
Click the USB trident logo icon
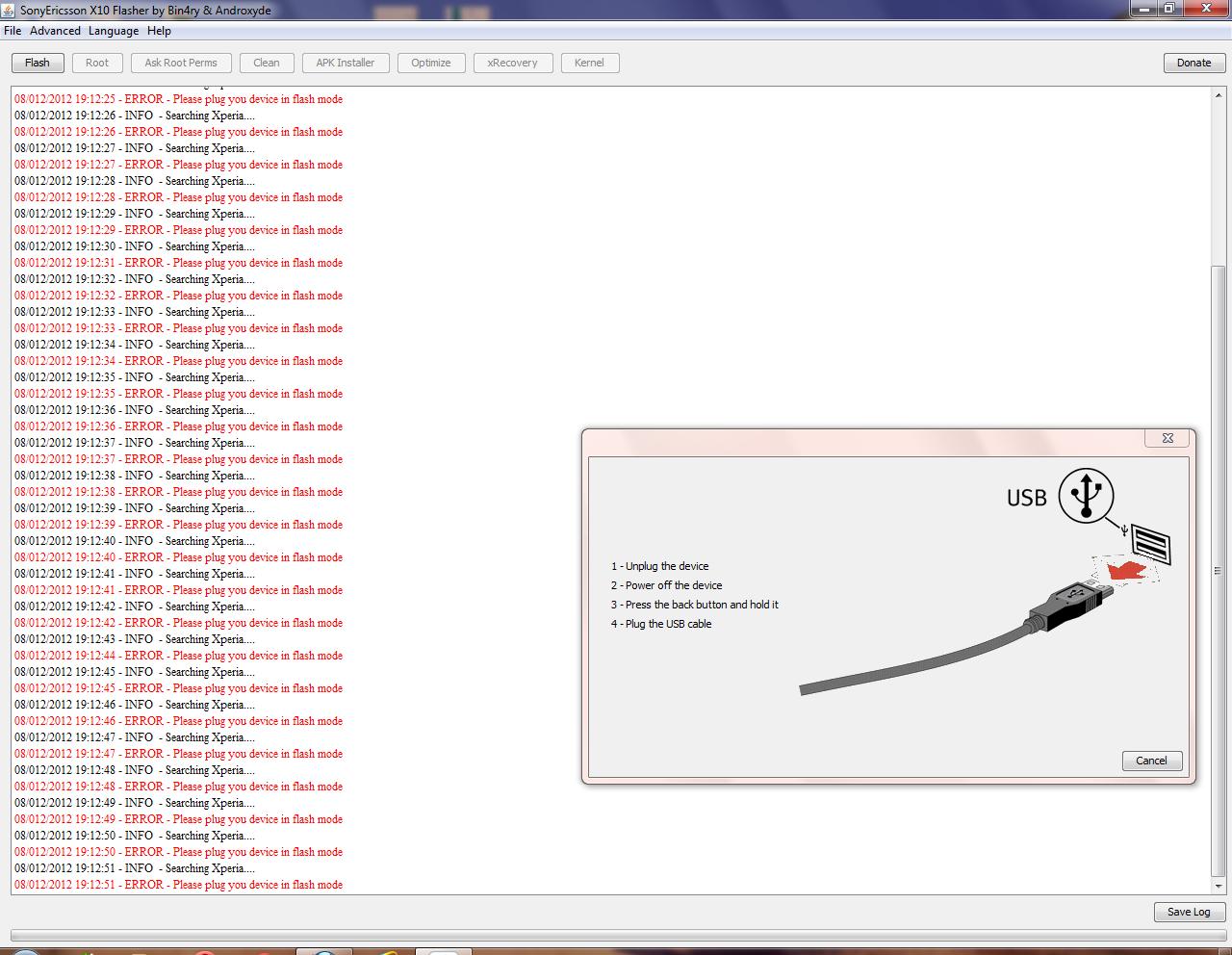point(1086,496)
